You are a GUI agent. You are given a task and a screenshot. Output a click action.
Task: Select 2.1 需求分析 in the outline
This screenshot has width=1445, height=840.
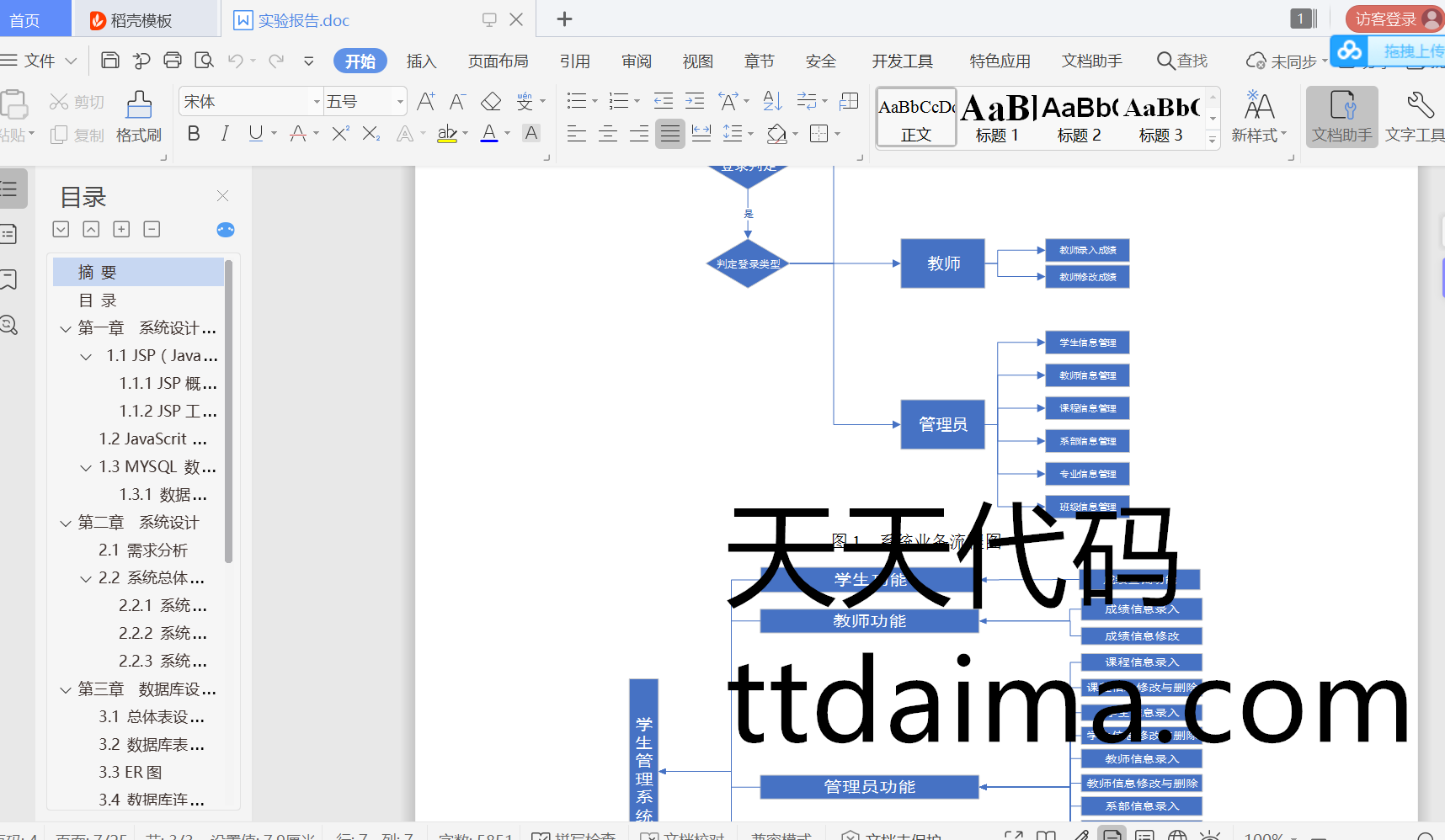143,550
